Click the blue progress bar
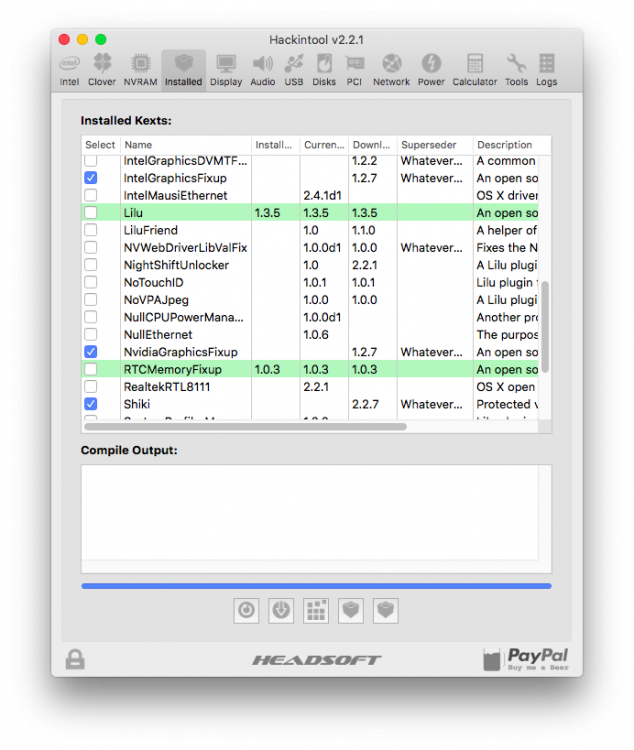 (x=316, y=586)
